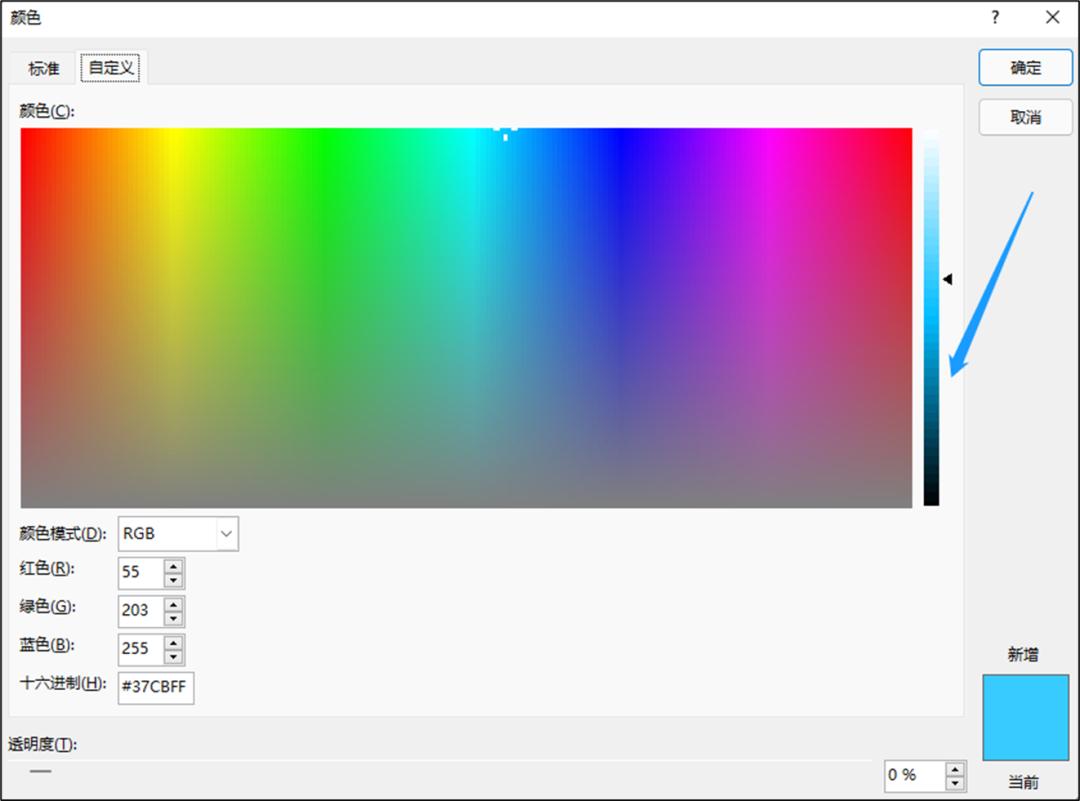
Task: Decrease the 红色 value with down arrow
Action: tap(174, 580)
